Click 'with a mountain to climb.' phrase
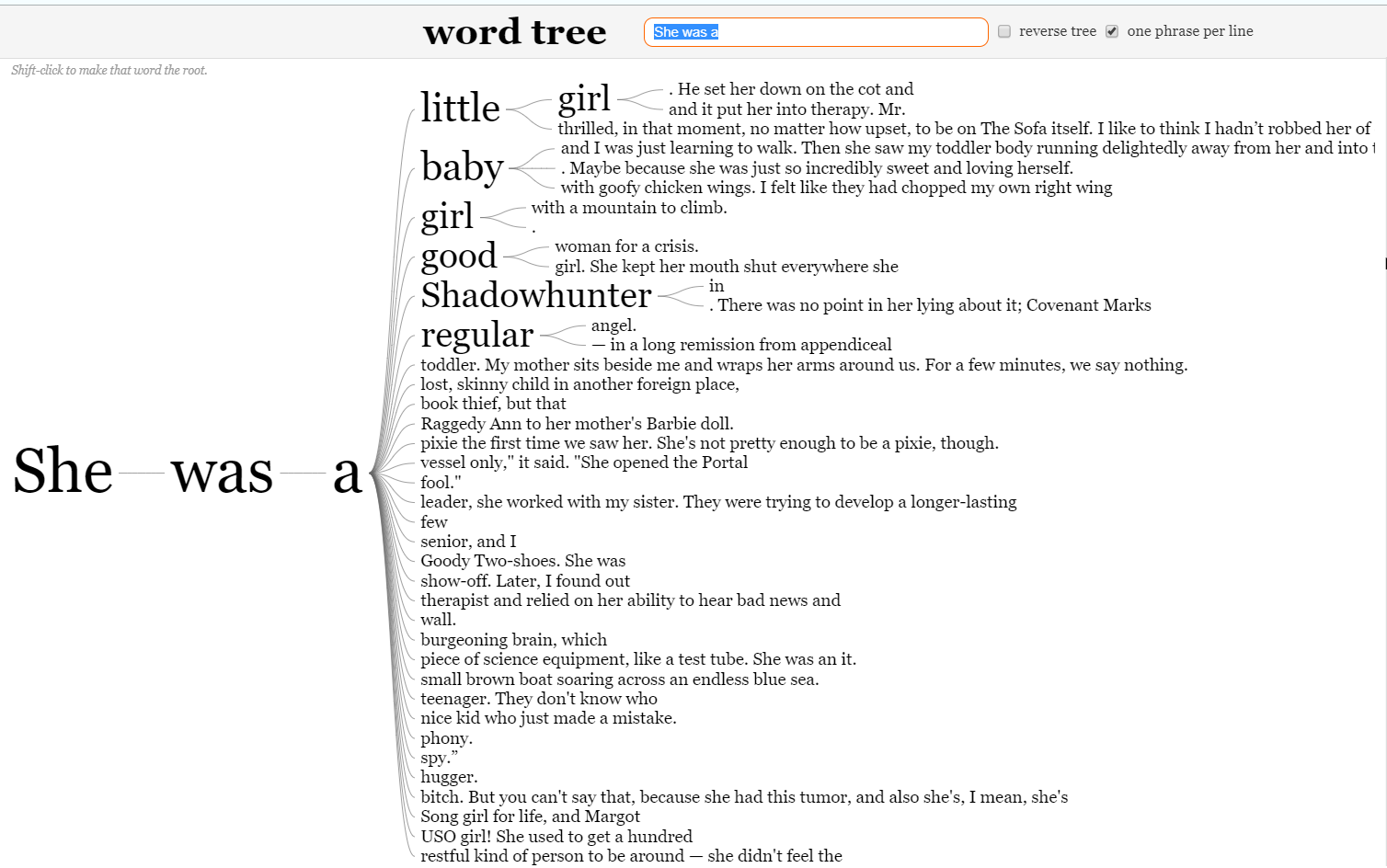Viewport: 1387px width, 868px height. click(x=628, y=208)
